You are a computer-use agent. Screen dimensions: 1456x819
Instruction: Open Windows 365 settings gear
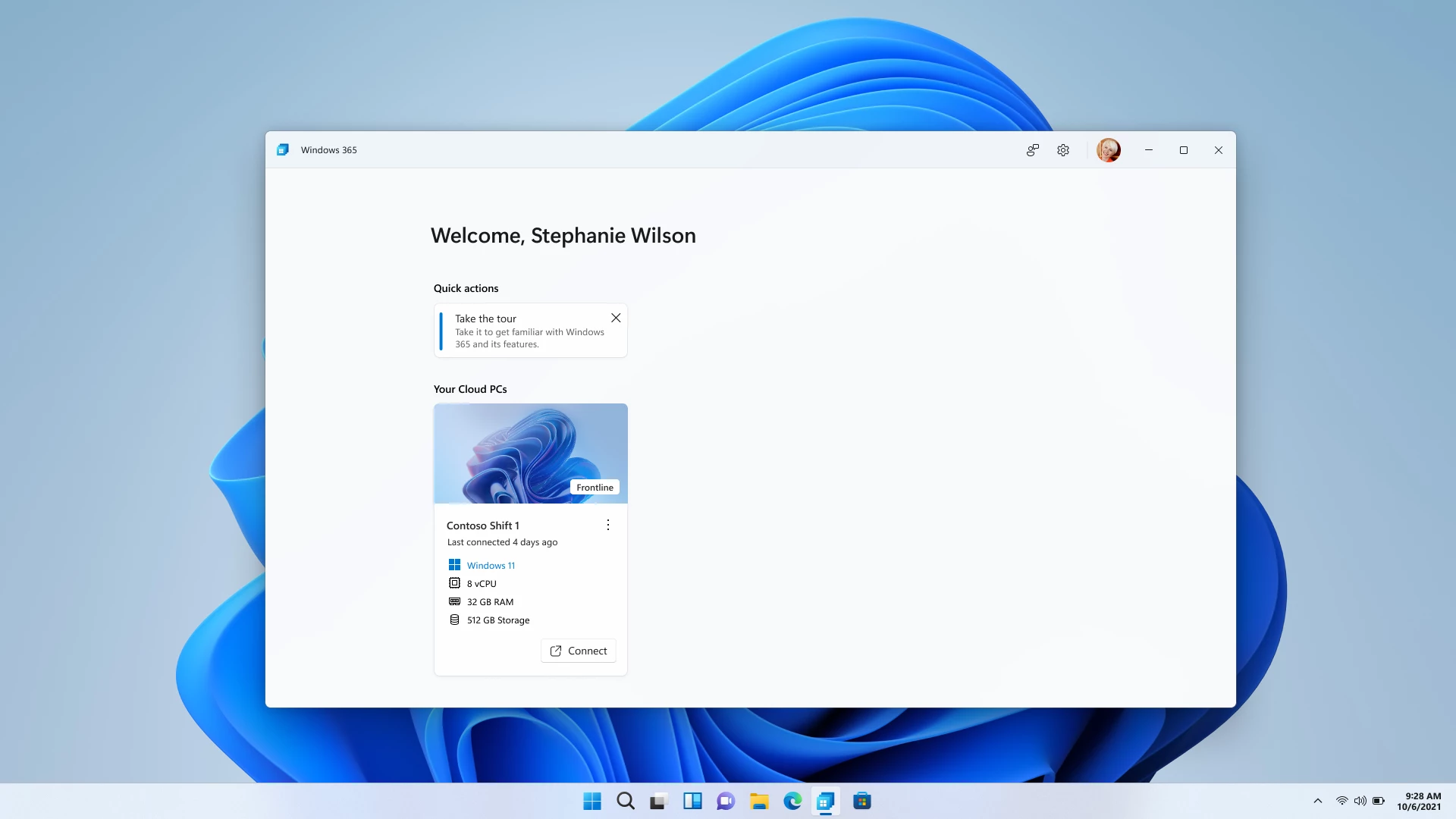pyautogui.click(x=1063, y=150)
